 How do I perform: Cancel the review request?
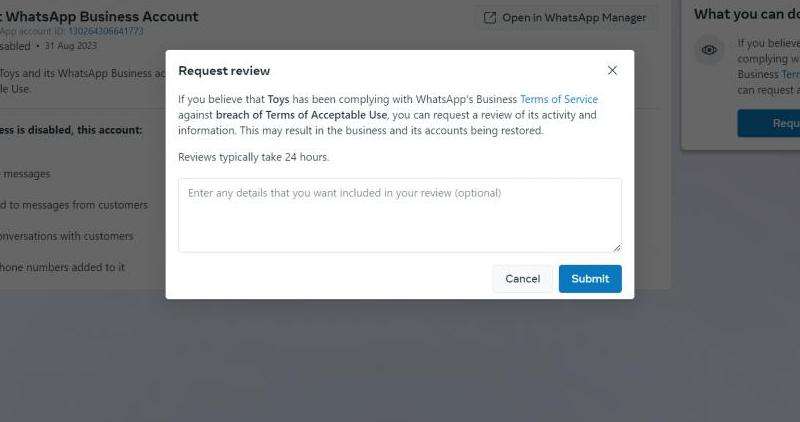click(522, 279)
